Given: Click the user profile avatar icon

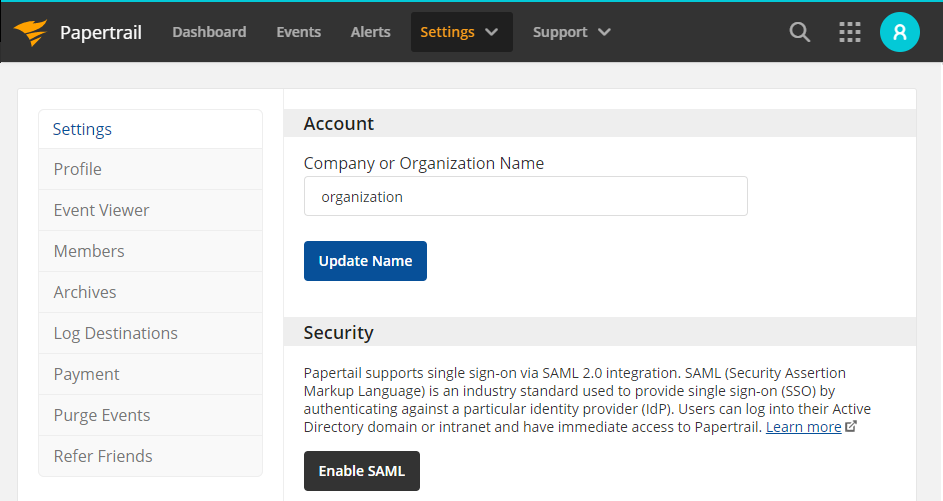Looking at the screenshot, I should coord(900,32).
